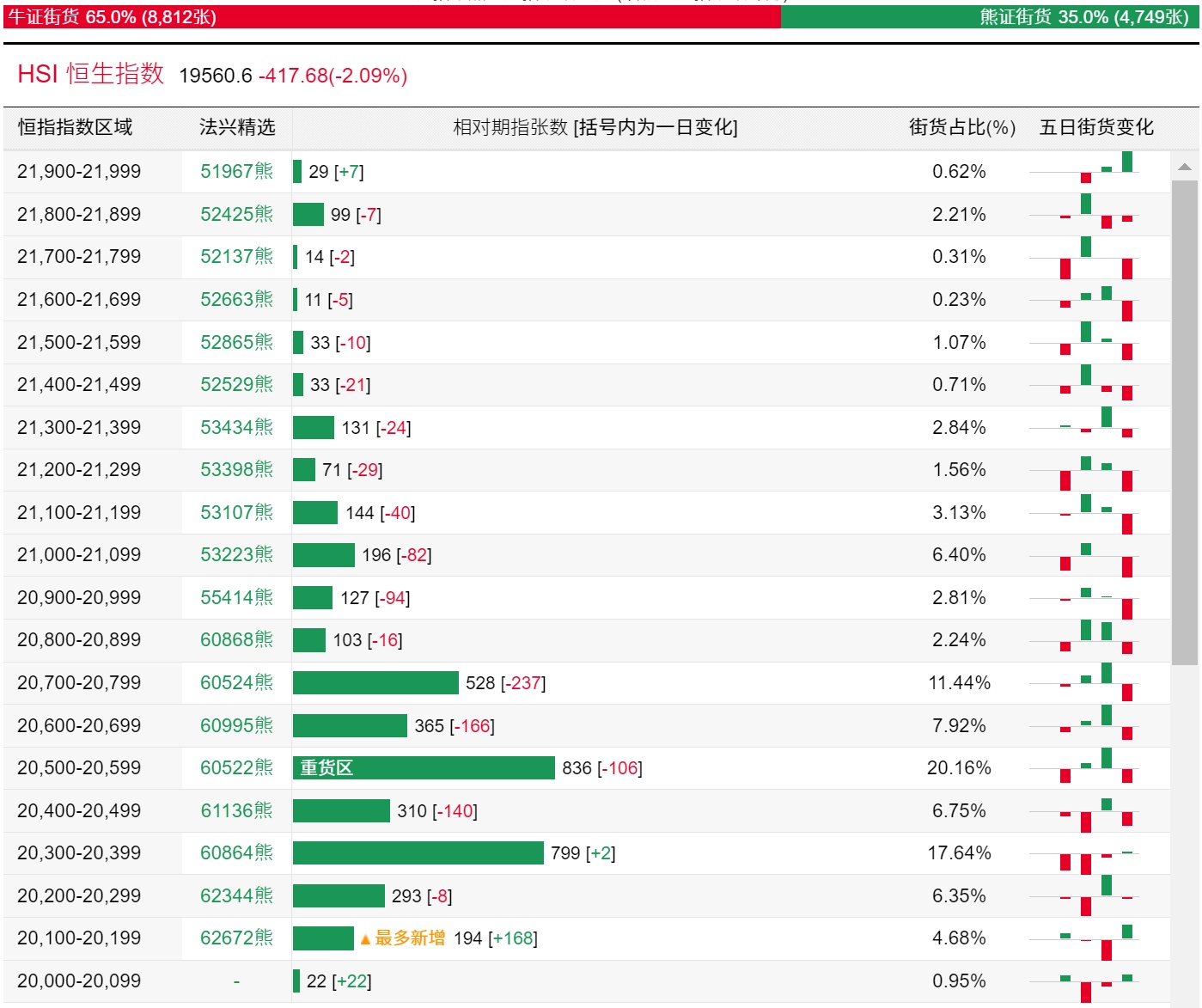Click the 相对期指张数 column header
The width and height of the screenshot is (1202, 1008).
(x=595, y=127)
